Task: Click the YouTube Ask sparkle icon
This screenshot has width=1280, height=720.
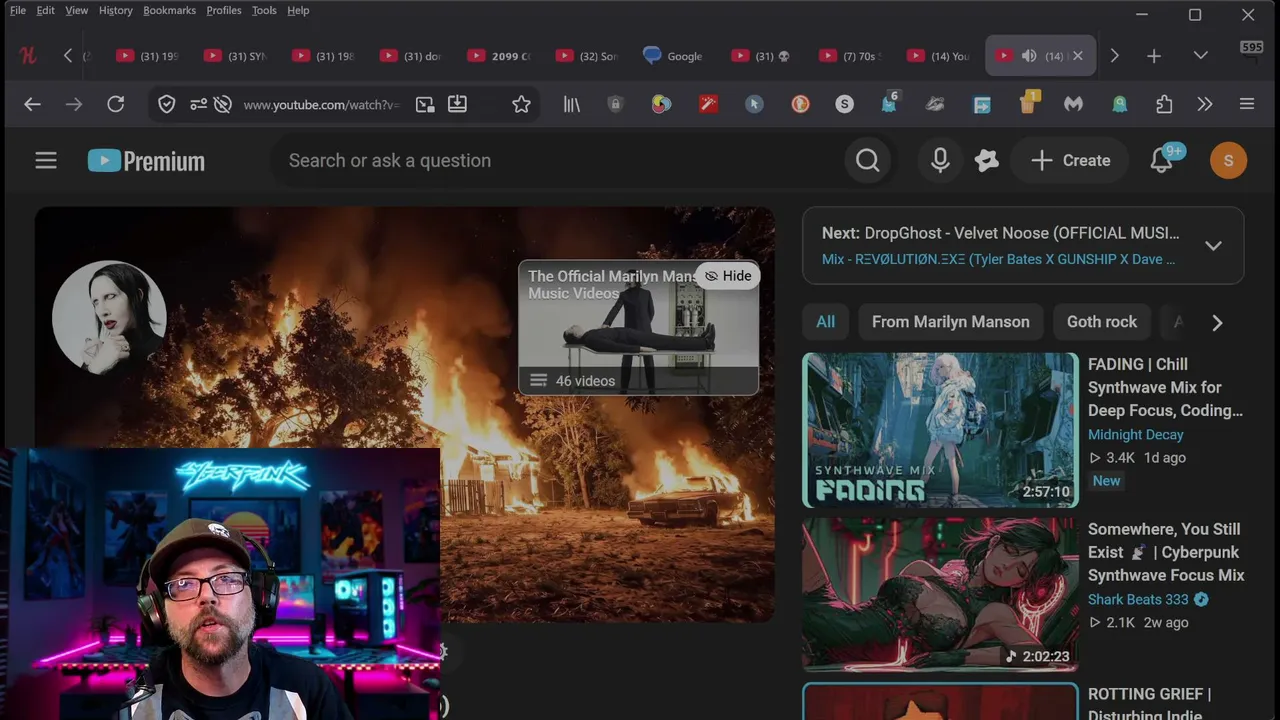Action: coord(987,160)
